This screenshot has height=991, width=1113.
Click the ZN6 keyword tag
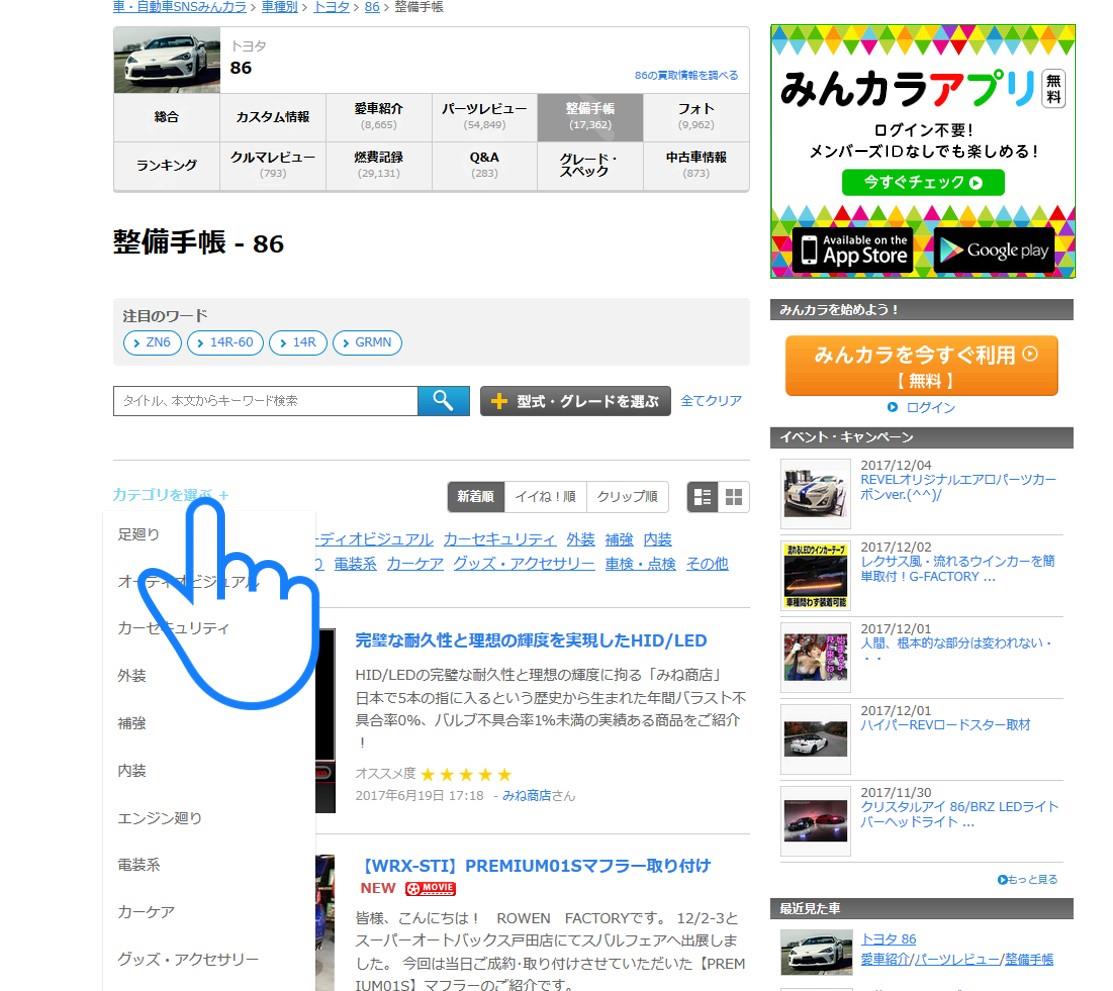[x=152, y=343]
